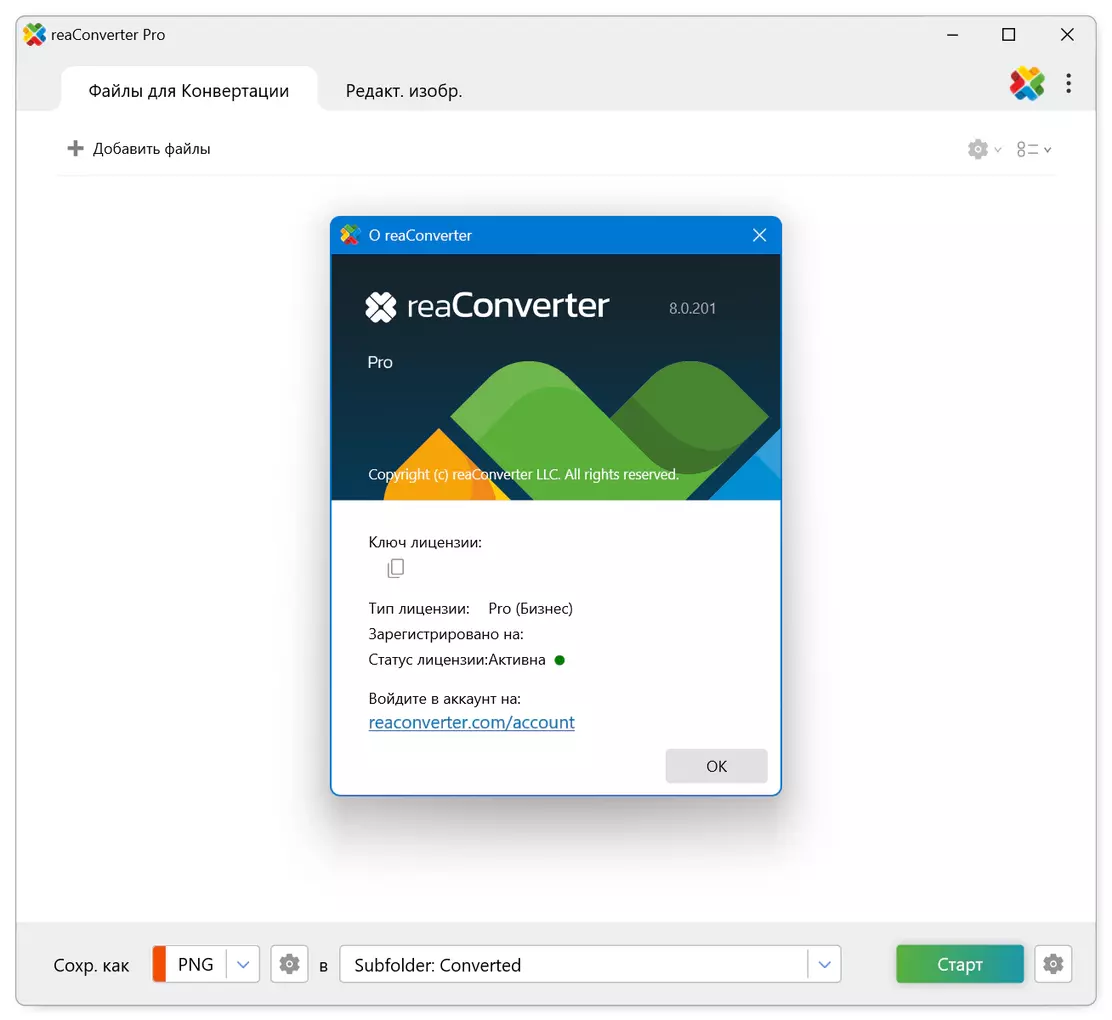Open the settings gear next to Старт
Screen dimensions: 1112x1020
[x=1053, y=964]
